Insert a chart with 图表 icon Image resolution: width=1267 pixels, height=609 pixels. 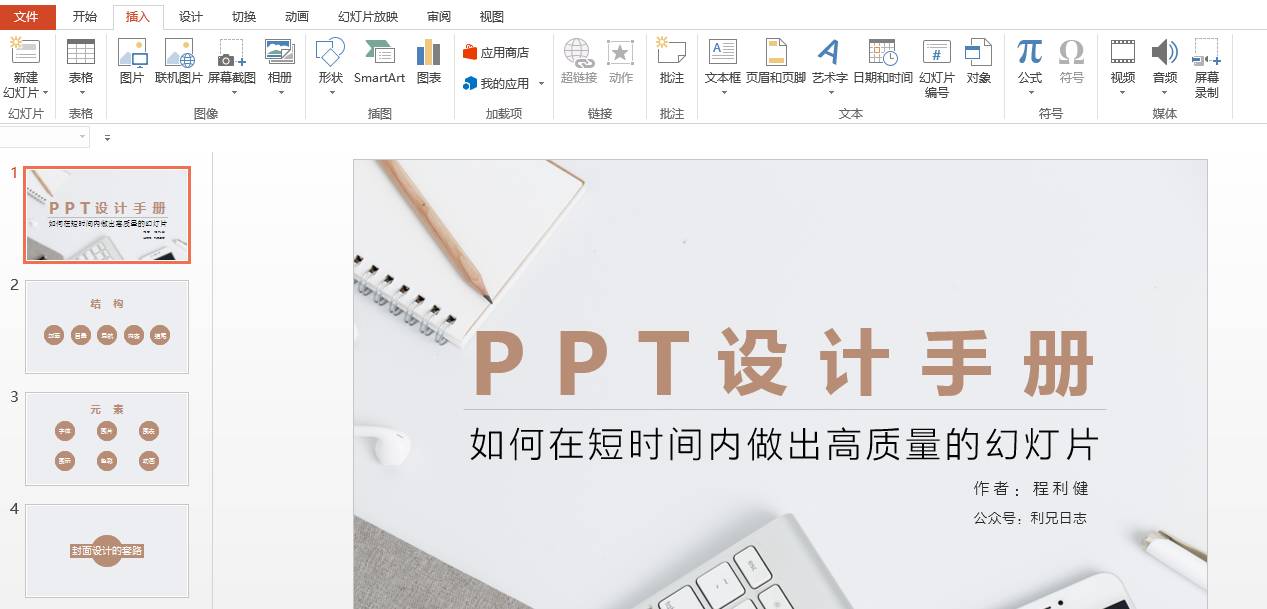tap(429, 52)
